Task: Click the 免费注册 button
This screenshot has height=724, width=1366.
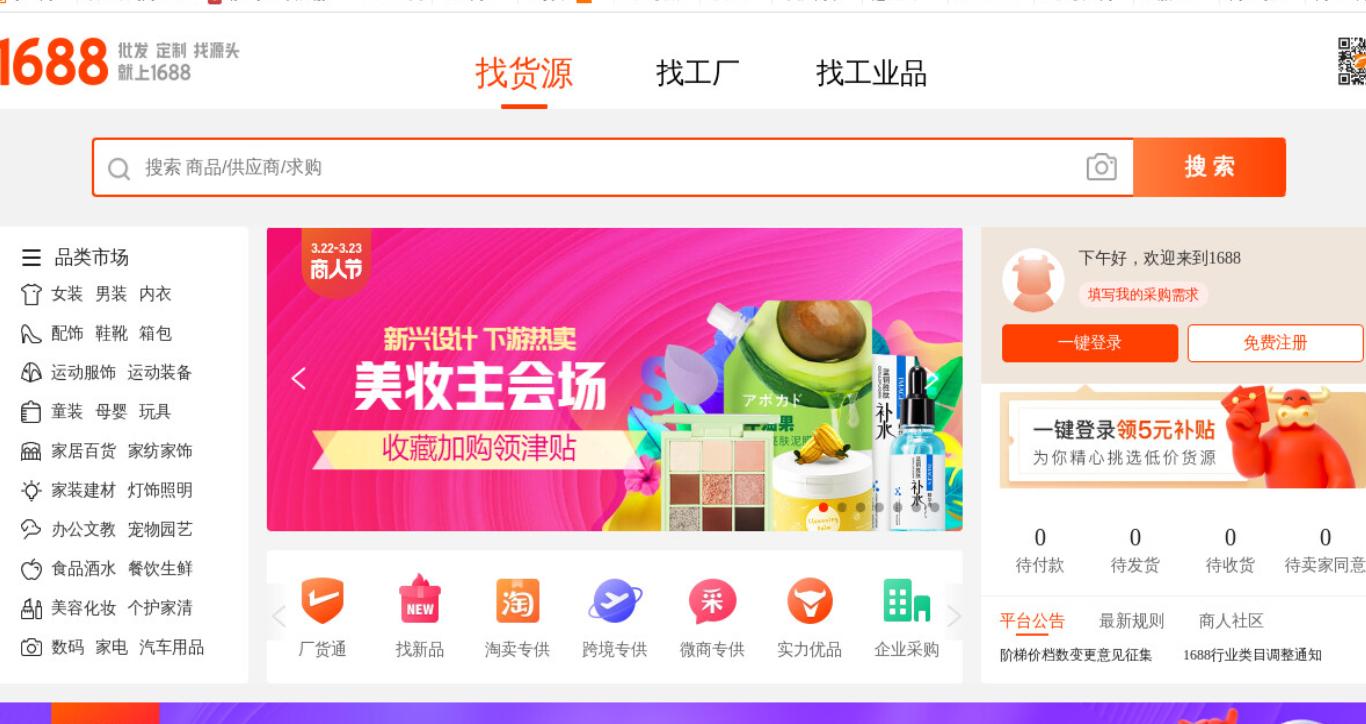Action: click(1275, 343)
